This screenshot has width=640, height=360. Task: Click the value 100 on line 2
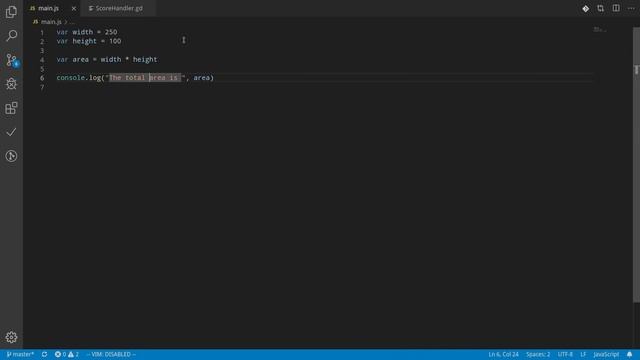point(115,41)
